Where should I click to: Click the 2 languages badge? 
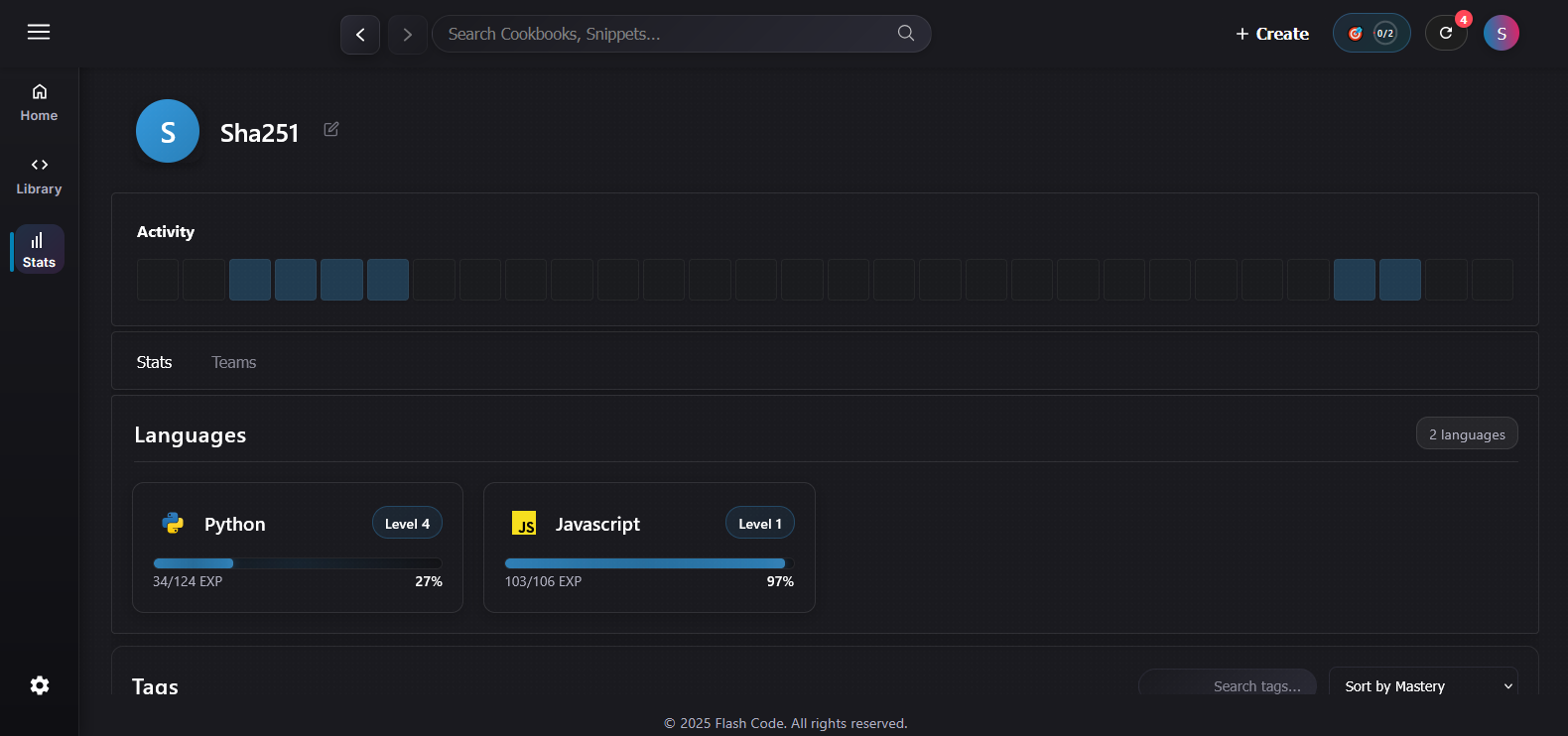pos(1466,434)
